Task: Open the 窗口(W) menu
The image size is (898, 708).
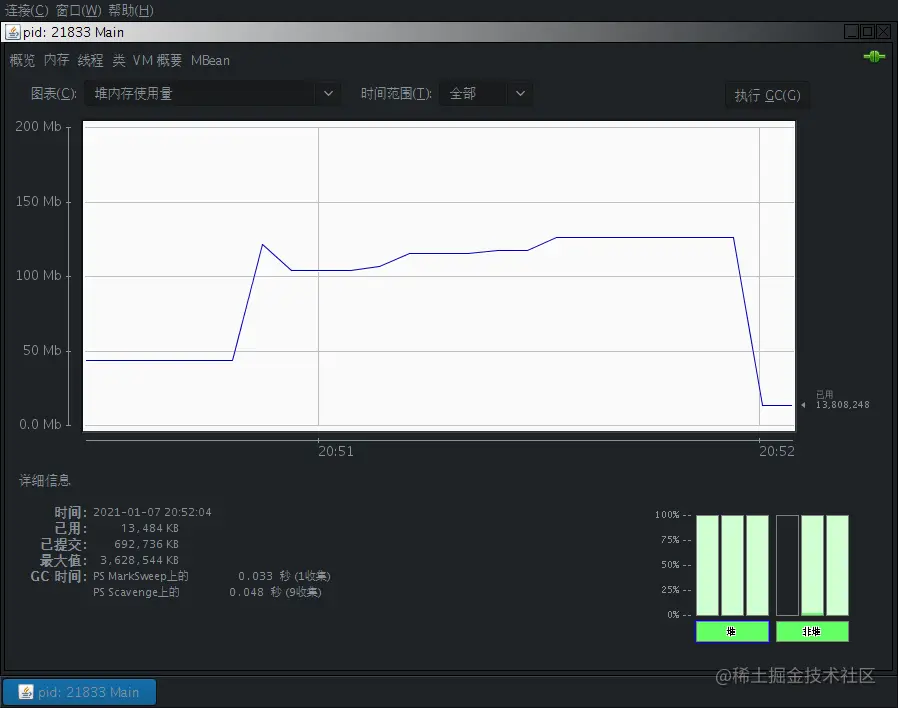Action: [x=78, y=10]
